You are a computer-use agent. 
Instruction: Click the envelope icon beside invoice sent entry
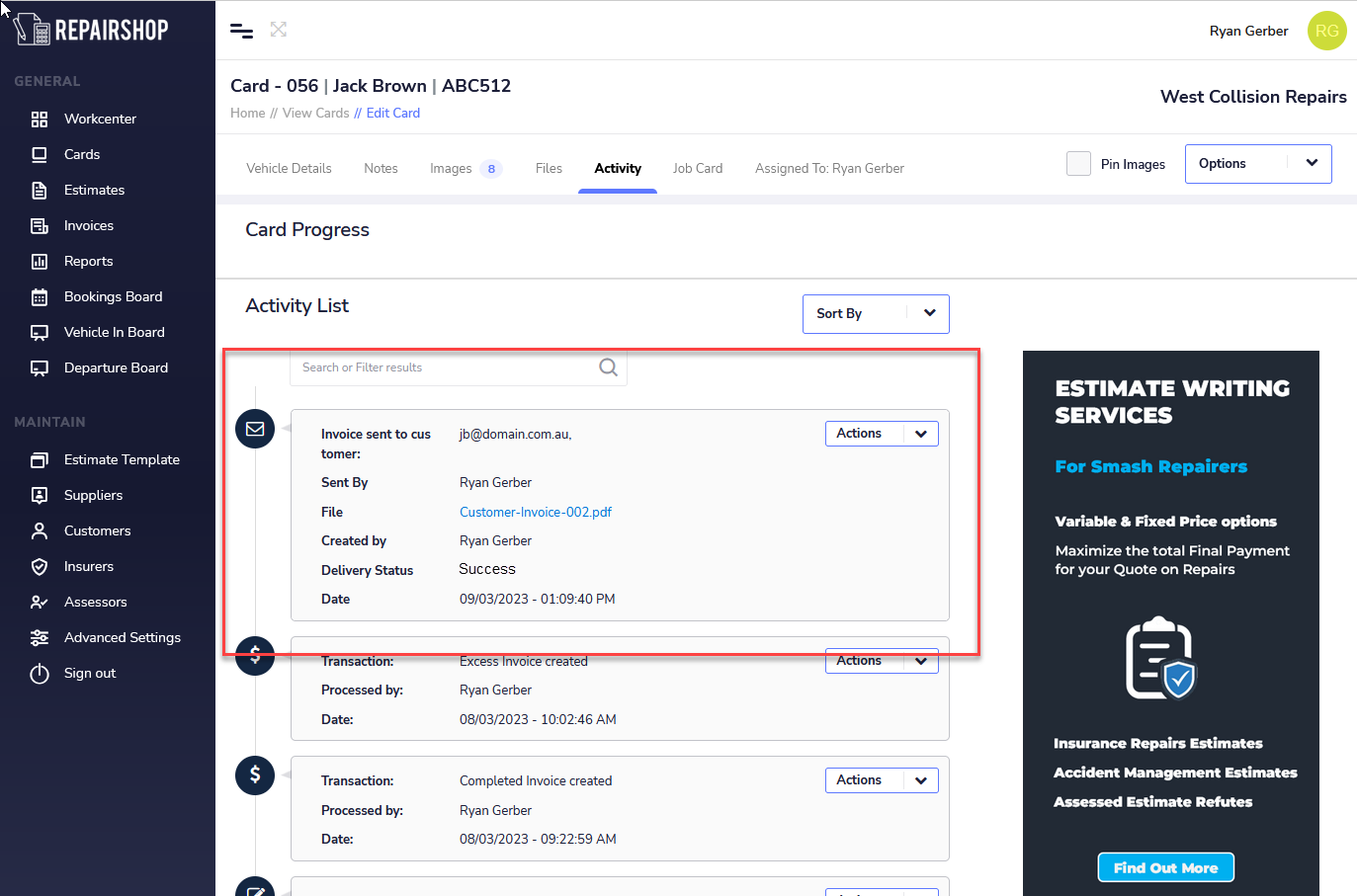pos(255,429)
